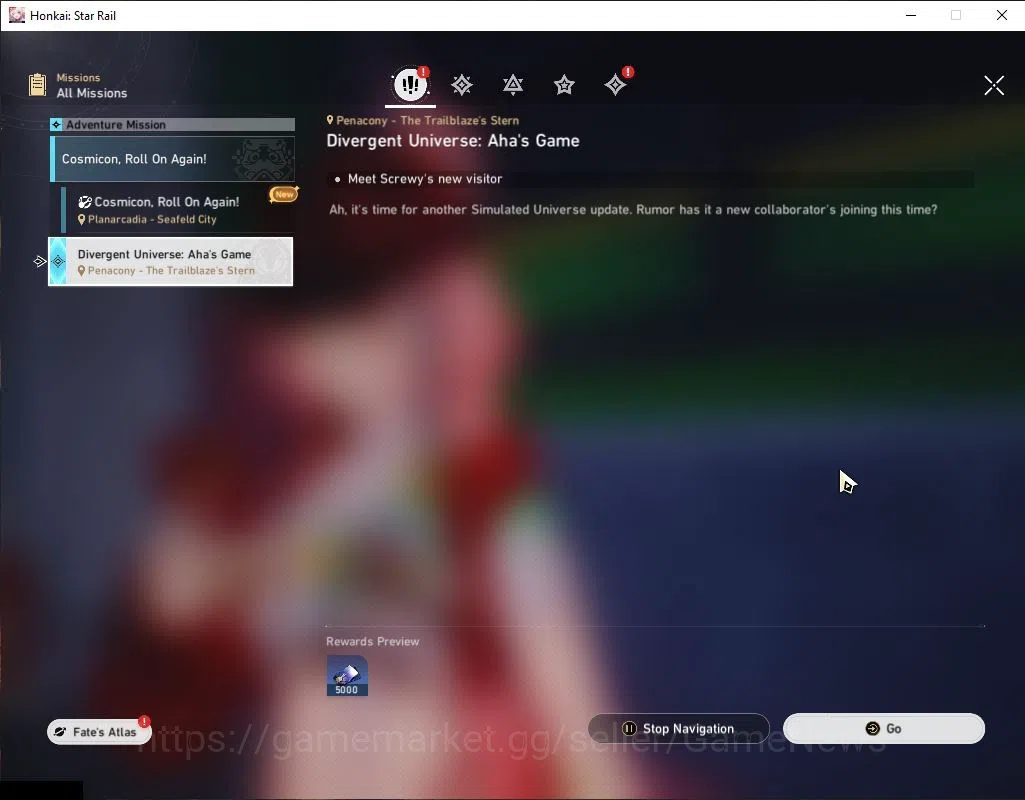This screenshot has height=800, width=1025.
Task: Click the Missions clipboard icon
Action: click(38, 85)
